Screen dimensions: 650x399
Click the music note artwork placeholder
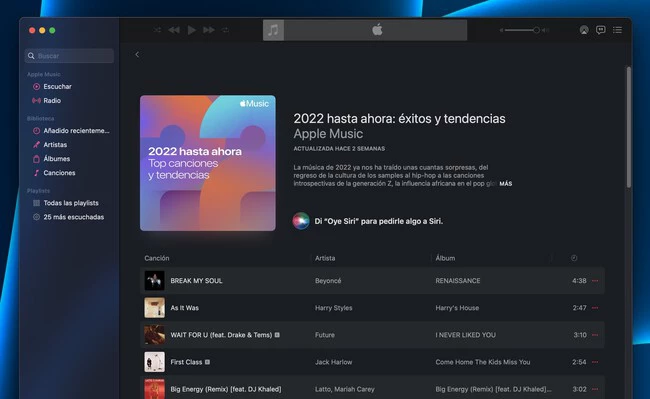tap(273, 30)
